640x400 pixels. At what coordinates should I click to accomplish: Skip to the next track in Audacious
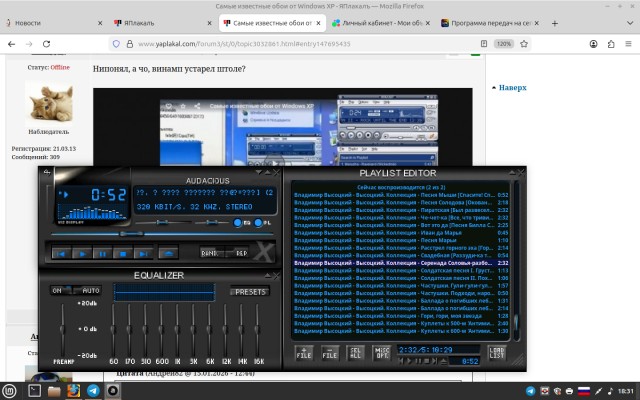click(143, 253)
